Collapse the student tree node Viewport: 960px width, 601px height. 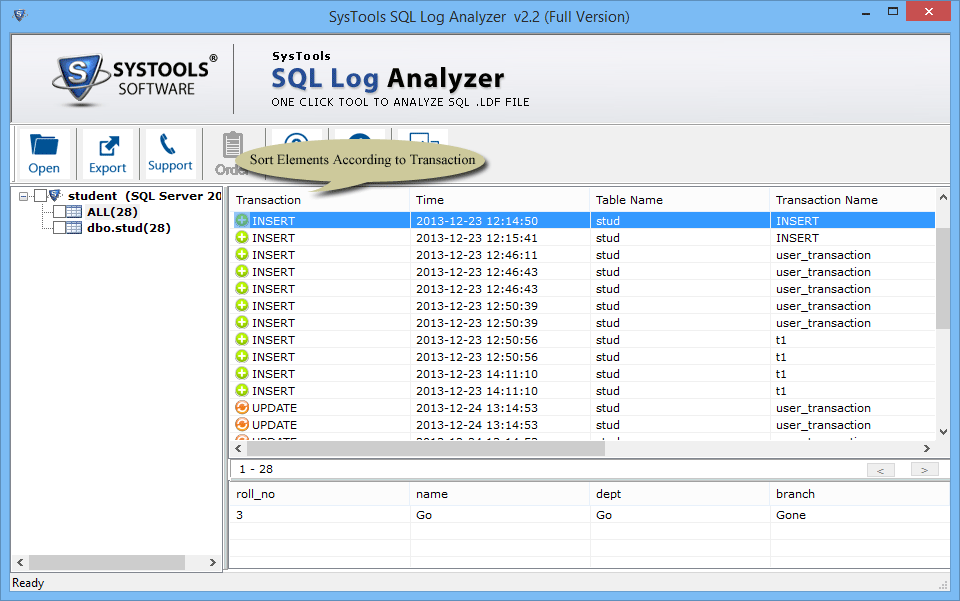[23, 196]
